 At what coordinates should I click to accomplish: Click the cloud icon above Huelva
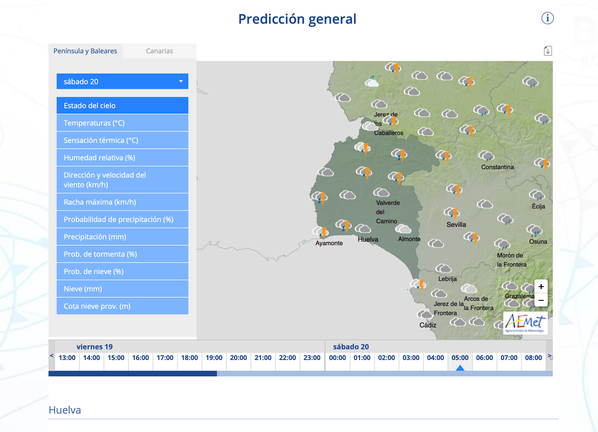(x=363, y=229)
